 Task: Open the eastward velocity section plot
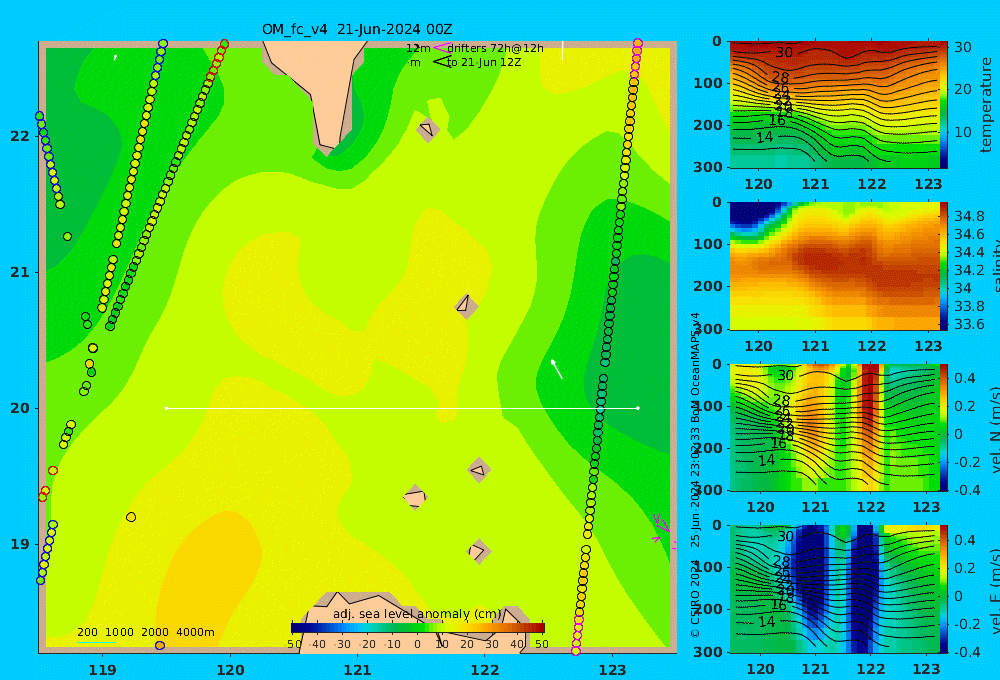[834, 589]
